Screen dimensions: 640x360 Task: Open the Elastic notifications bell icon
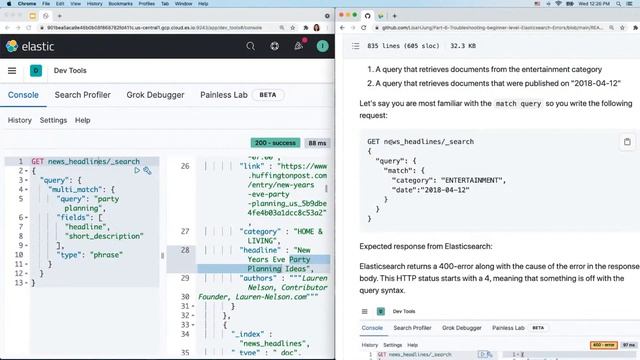point(299,46)
